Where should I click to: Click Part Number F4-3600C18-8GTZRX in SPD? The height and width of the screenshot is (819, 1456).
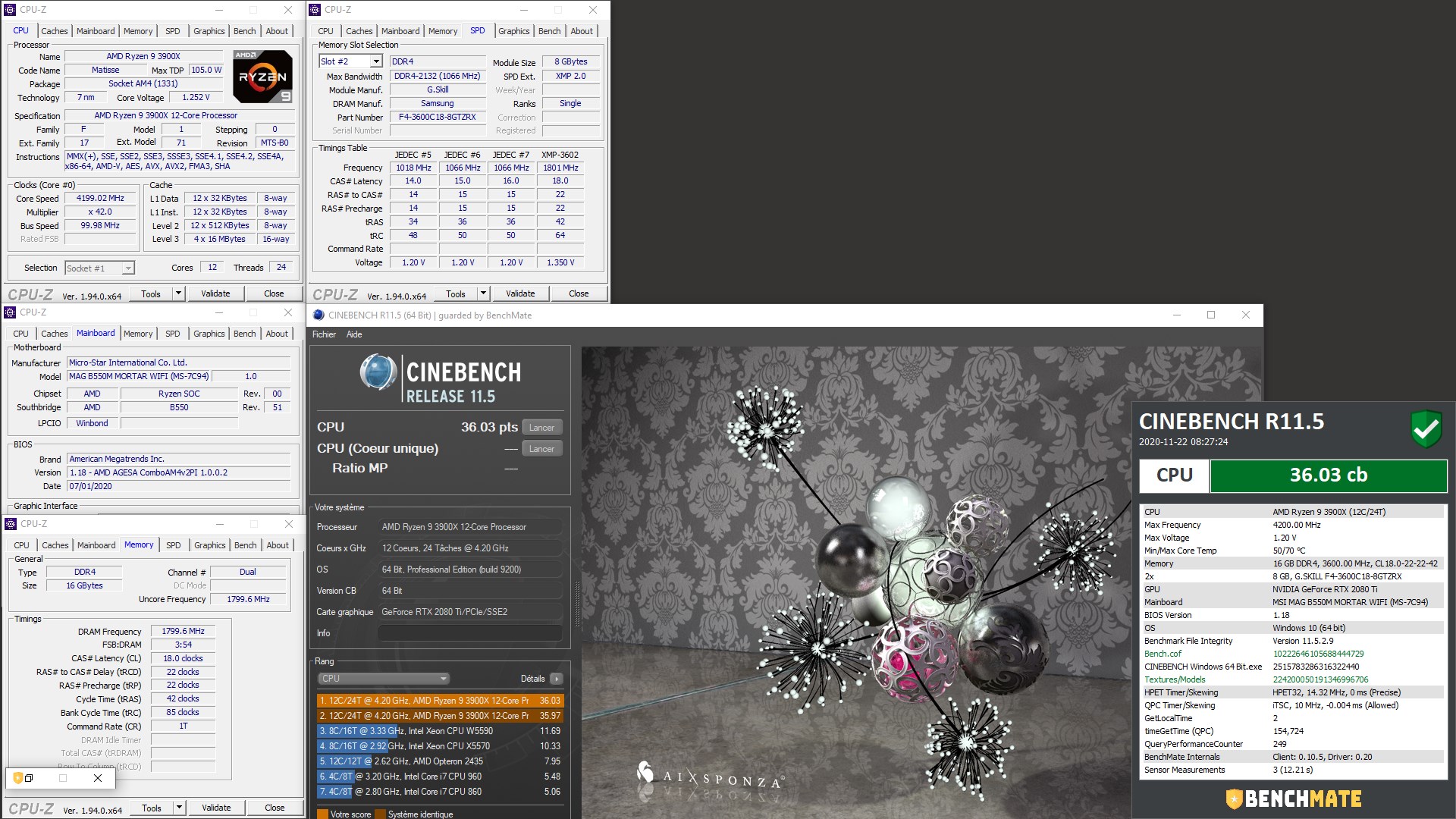pyautogui.click(x=438, y=117)
